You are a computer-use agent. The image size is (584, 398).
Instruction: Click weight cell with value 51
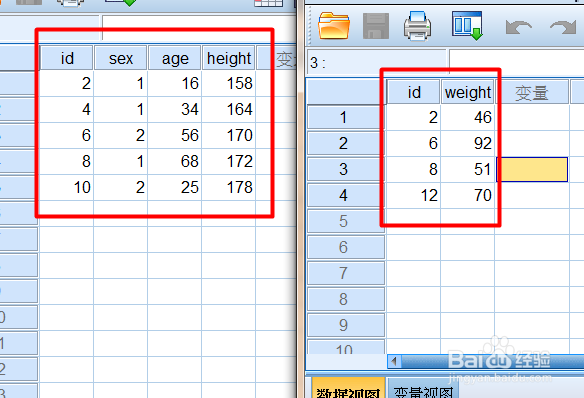click(468, 169)
